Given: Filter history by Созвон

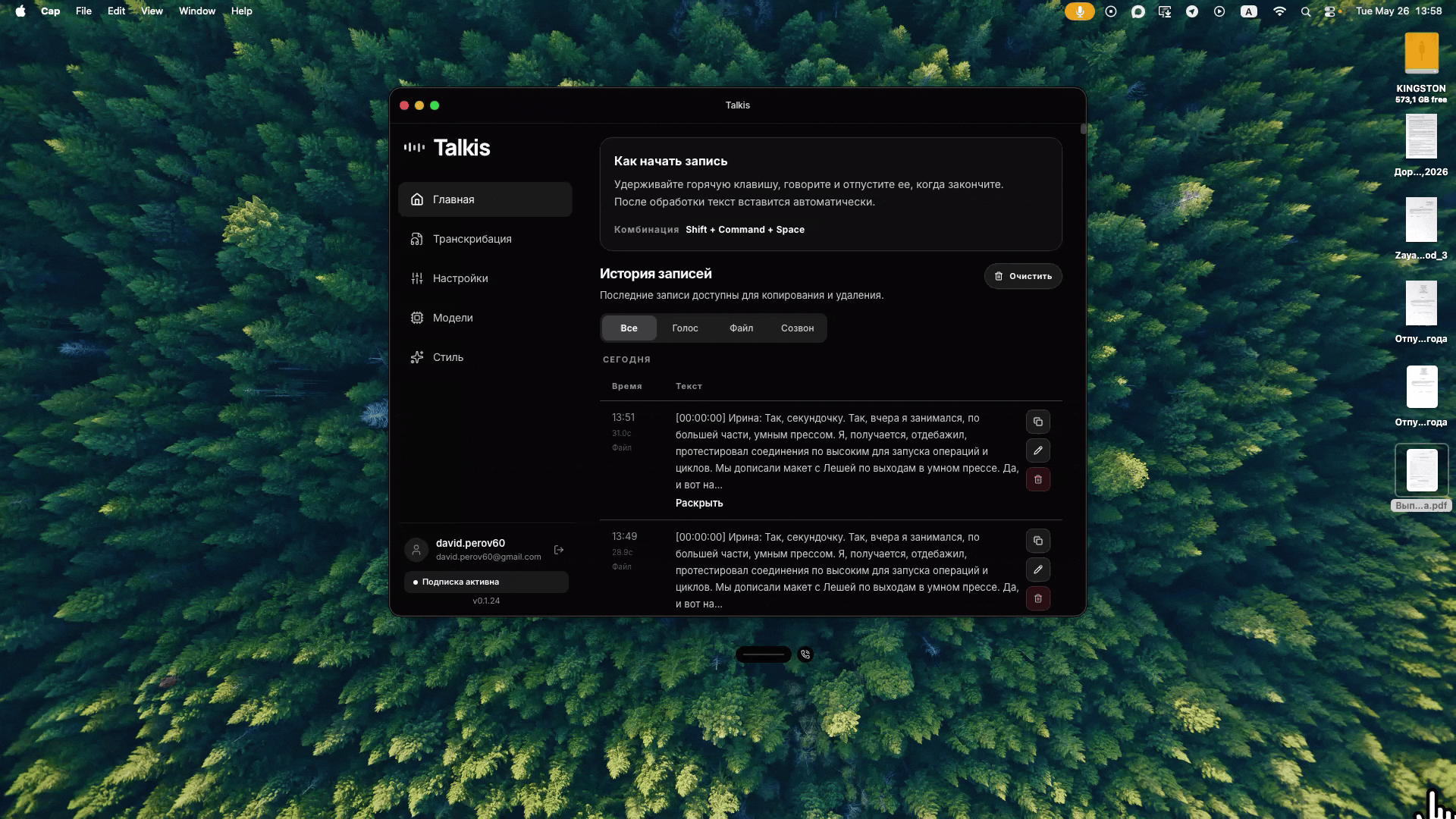Looking at the screenshot, I should (x=797, y=328).
